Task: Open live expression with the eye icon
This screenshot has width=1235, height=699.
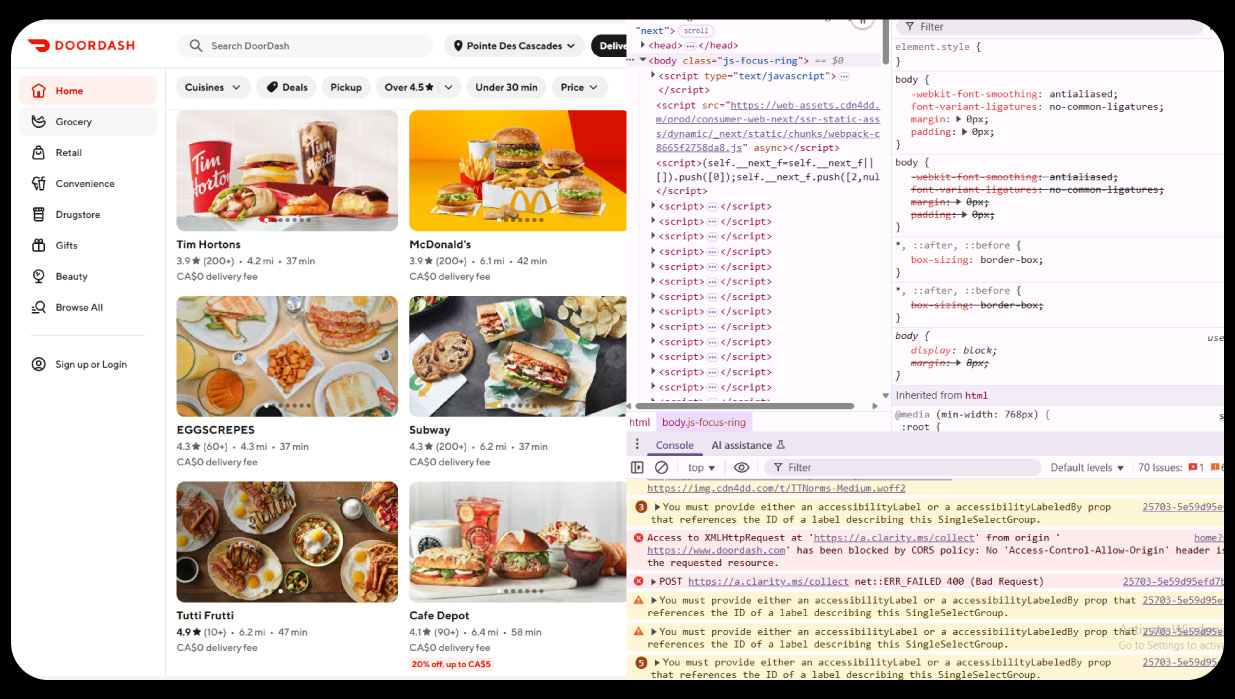Action: [741, 468]
